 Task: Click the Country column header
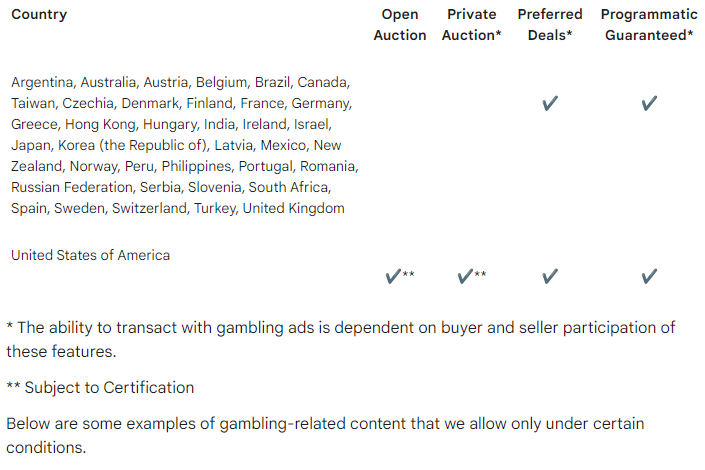pyautogui.click(x=39, y=15)
